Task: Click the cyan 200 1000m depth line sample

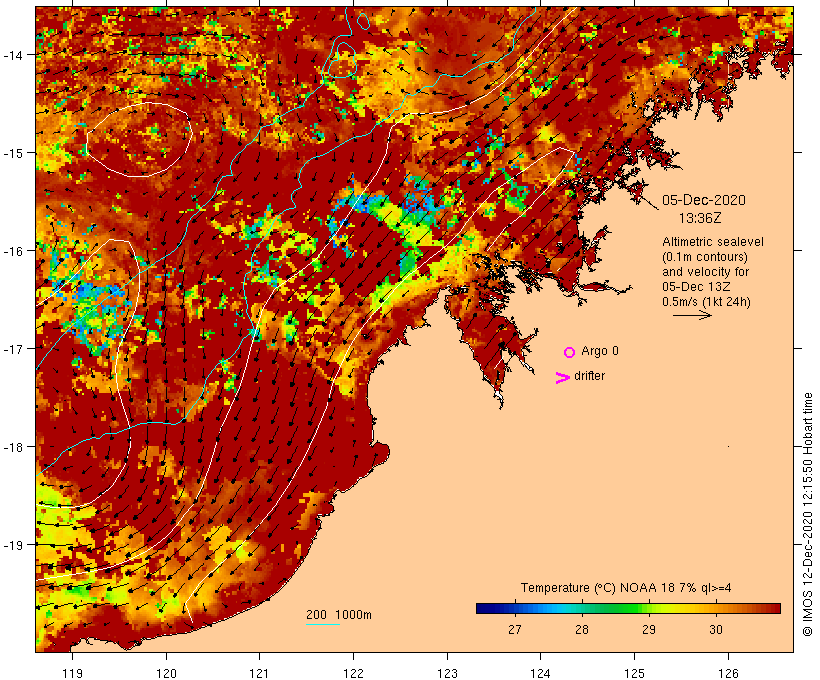Action: click(323, 624)
